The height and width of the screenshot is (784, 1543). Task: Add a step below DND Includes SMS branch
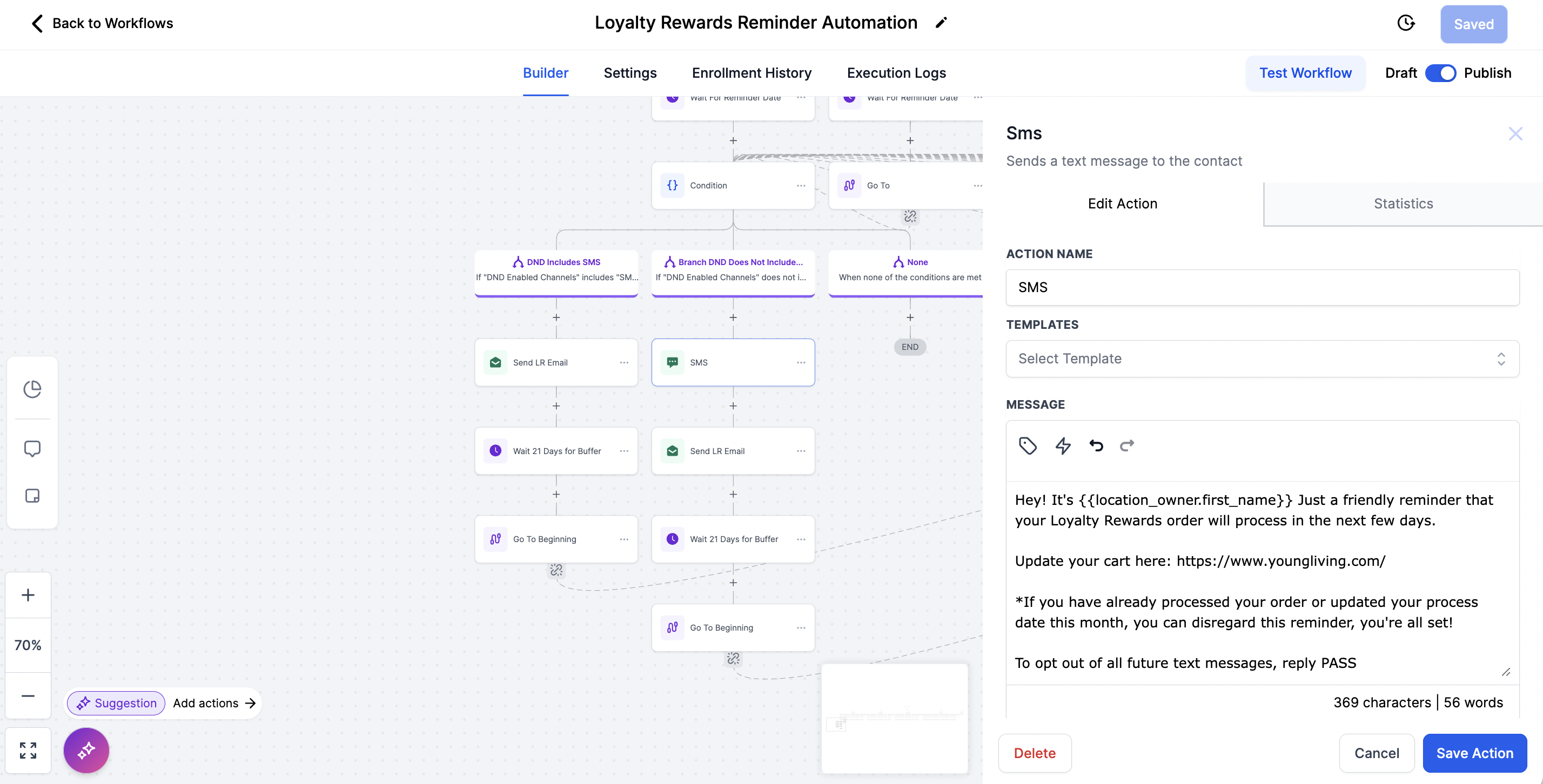pos(556,318)
